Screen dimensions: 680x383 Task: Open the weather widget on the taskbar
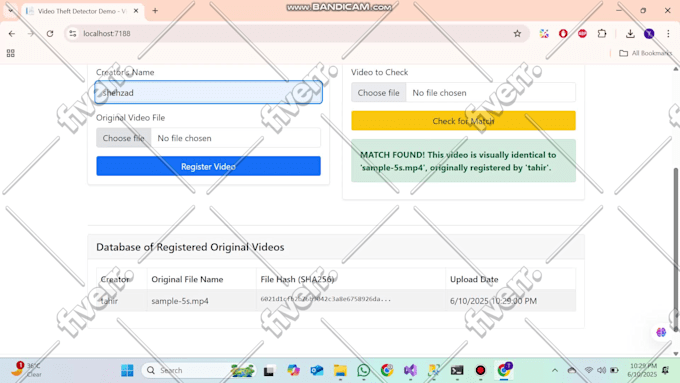[26, 370]
